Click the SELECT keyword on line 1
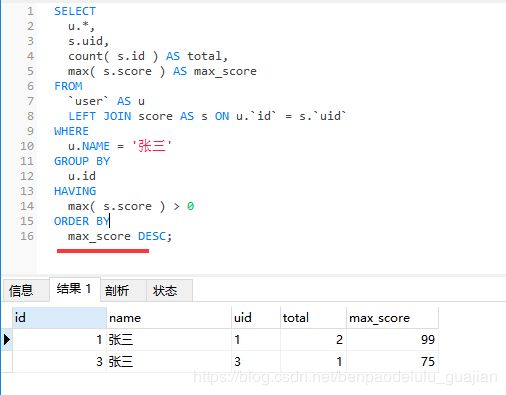This screenshot has height=395, width=506. click(x=75, y=11)
